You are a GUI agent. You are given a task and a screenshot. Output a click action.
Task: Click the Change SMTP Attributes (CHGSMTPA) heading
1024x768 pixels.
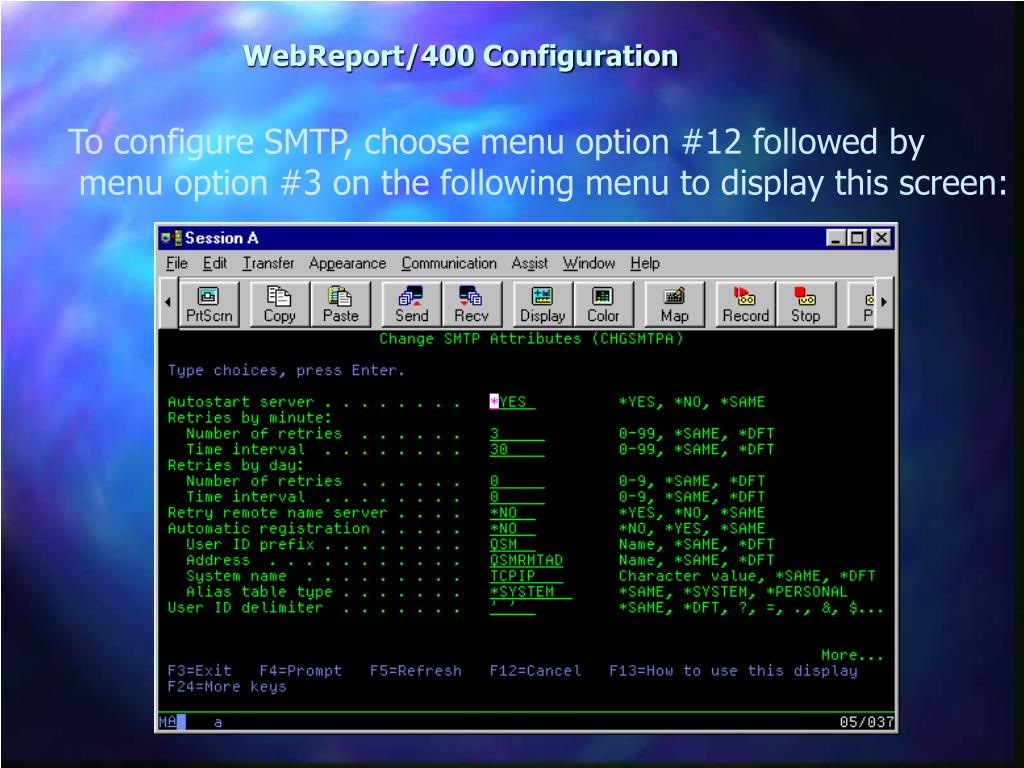[531, 339]
